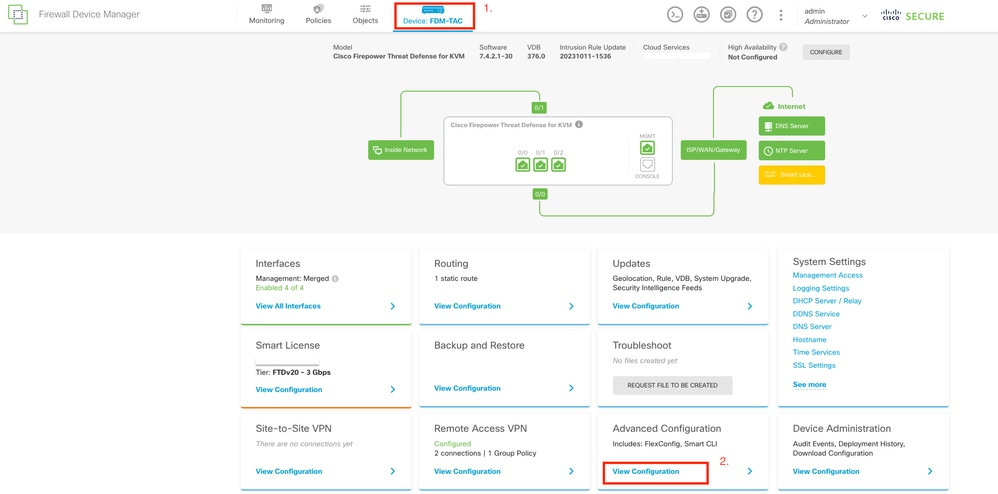This screenshot has height=494, width=998.
Task: Open the Monitoring tab
Action: [267, 15]
